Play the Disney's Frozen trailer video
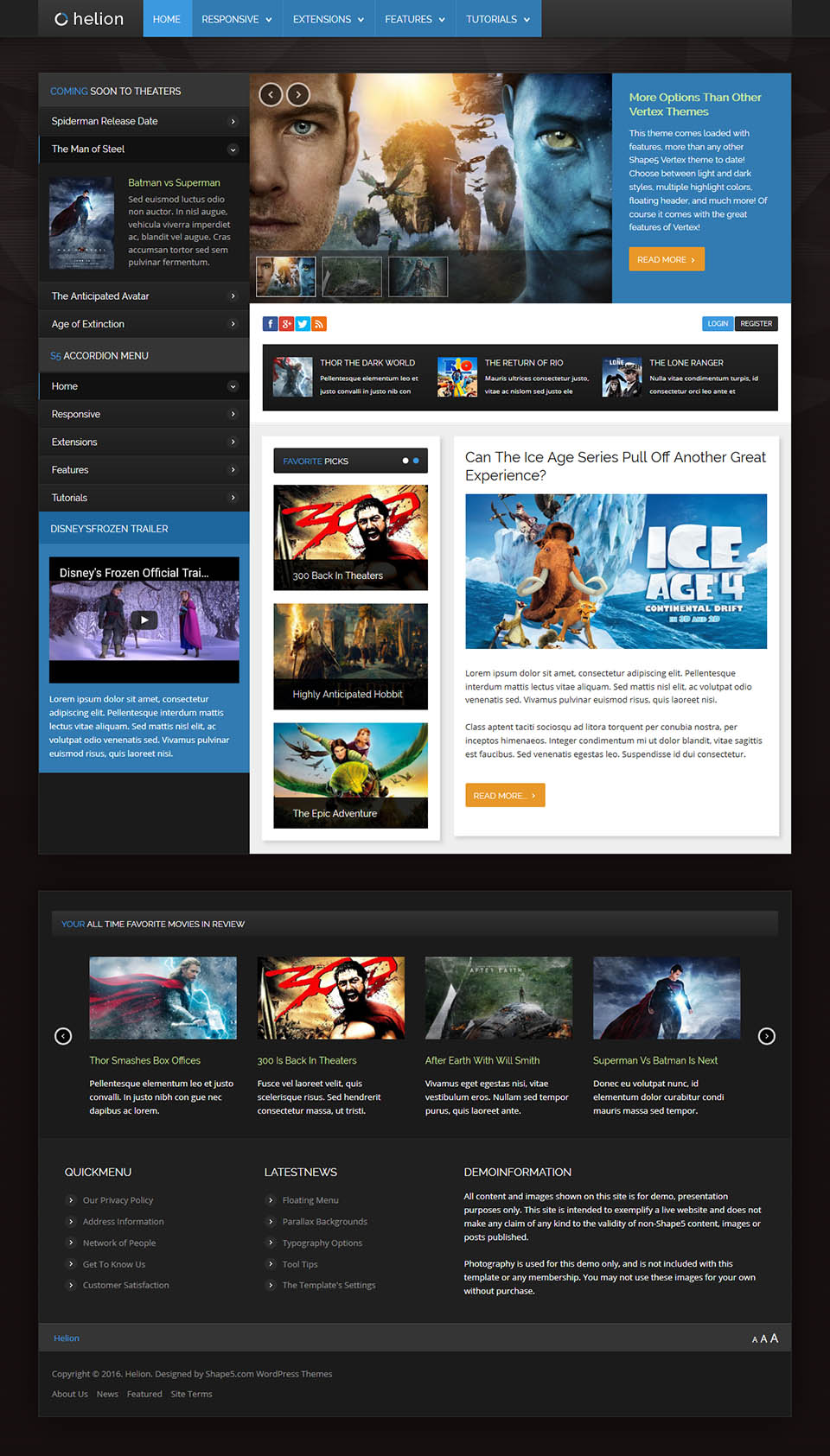Image resolution: width=830 pixels, height=1456 pixels. (x=144, y=620)
